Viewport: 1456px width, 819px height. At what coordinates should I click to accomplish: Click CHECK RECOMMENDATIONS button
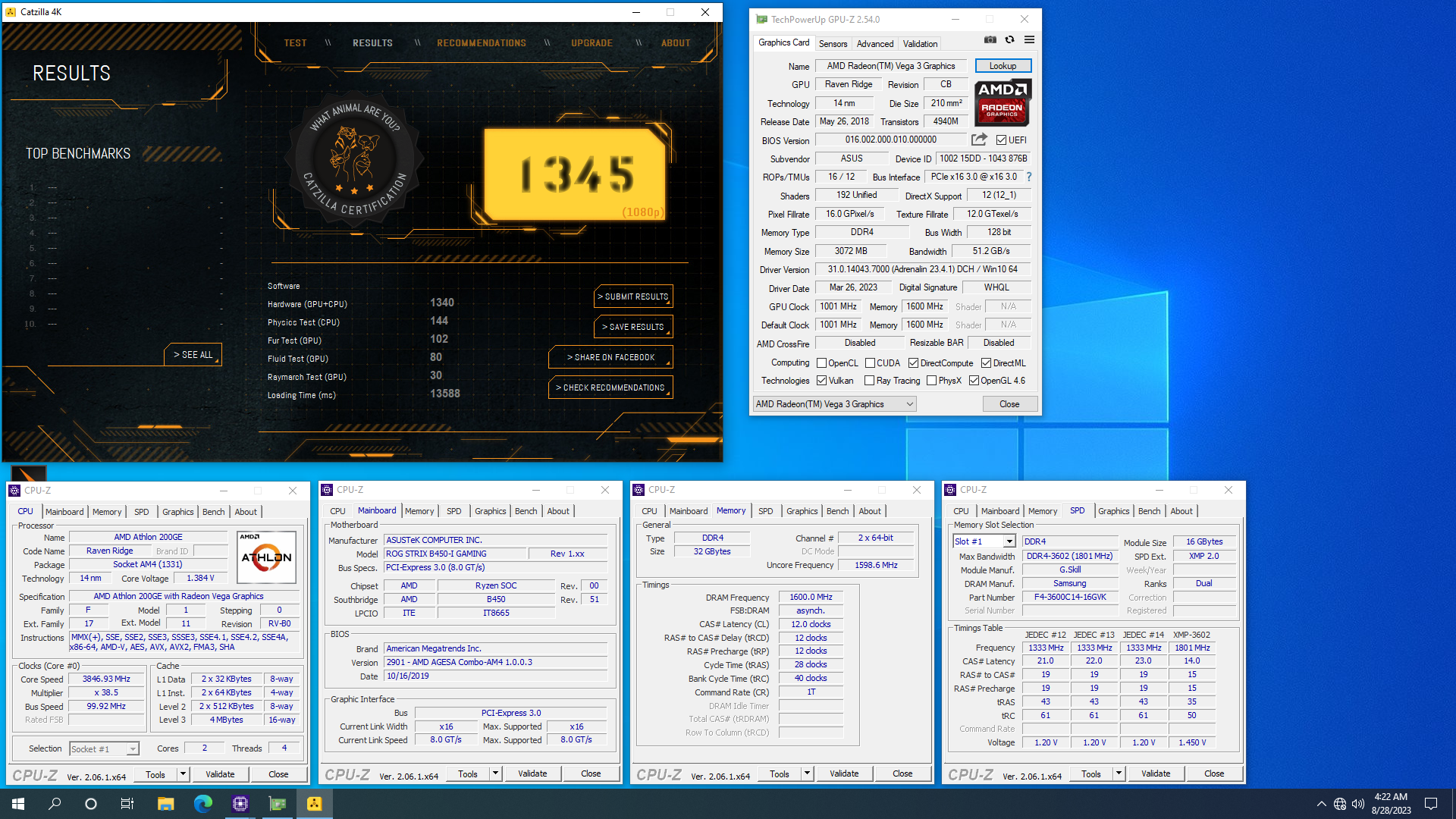pyautogui.click(x=610, y=388)
